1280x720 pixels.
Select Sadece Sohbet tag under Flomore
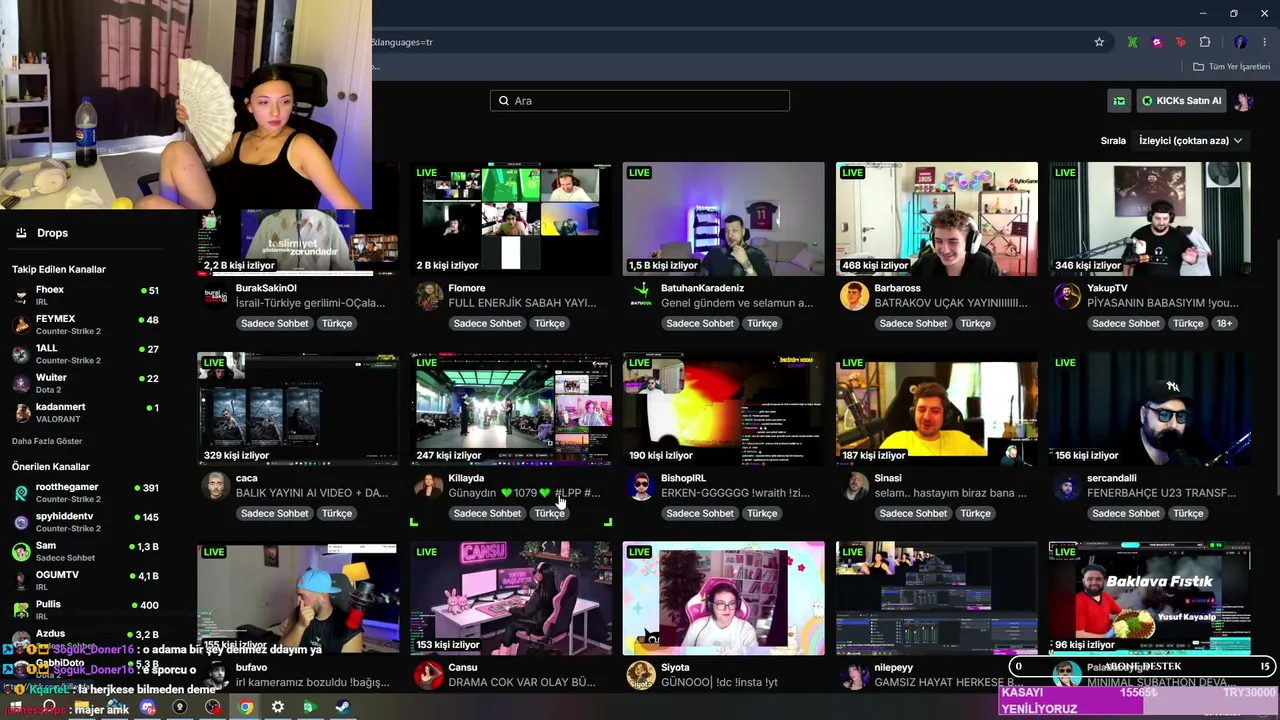click(x=487, y=323)
